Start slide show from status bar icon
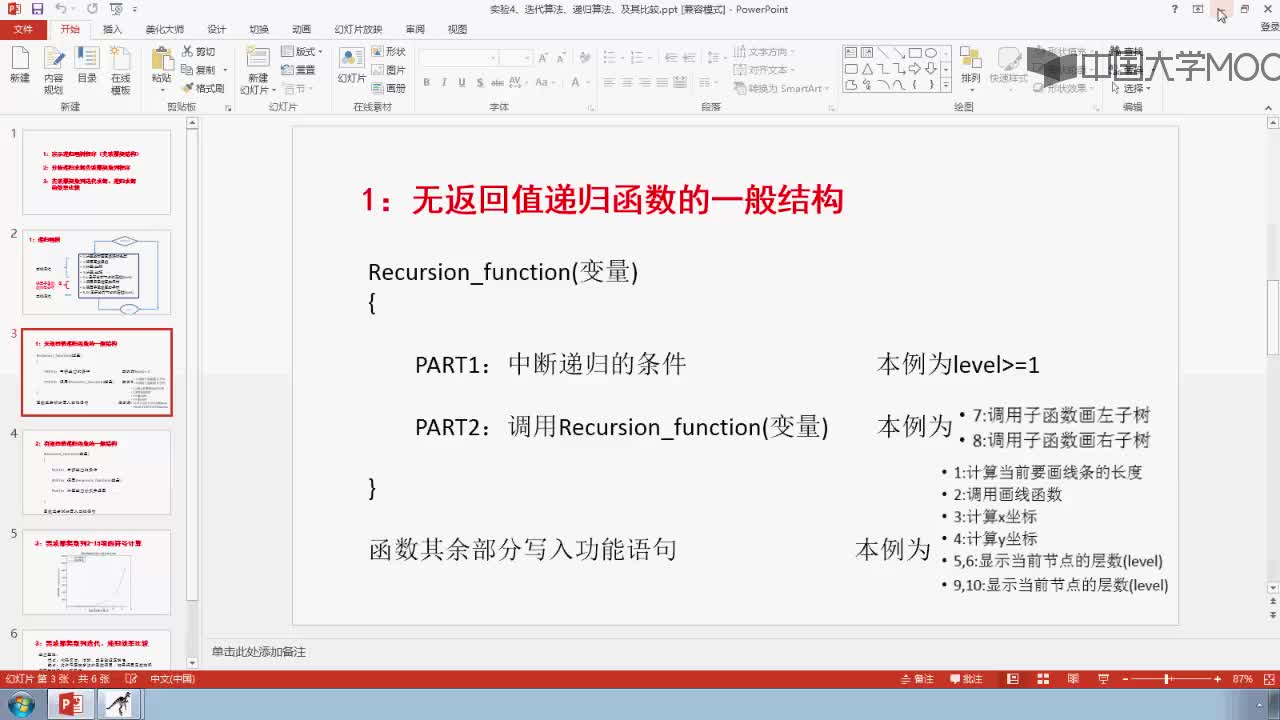1280x720 pixels. tap(1103, 679)
